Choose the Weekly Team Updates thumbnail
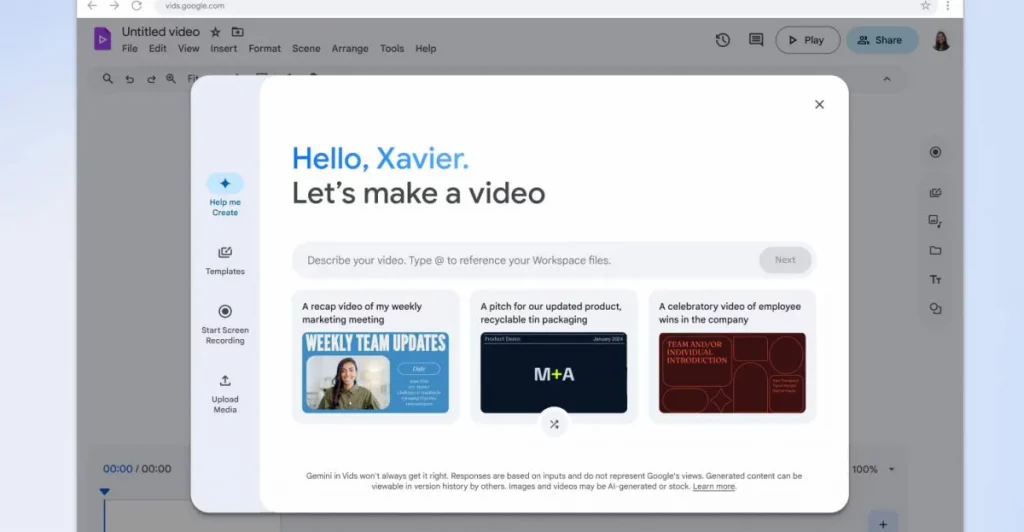1024x532 pixels. 375,373
